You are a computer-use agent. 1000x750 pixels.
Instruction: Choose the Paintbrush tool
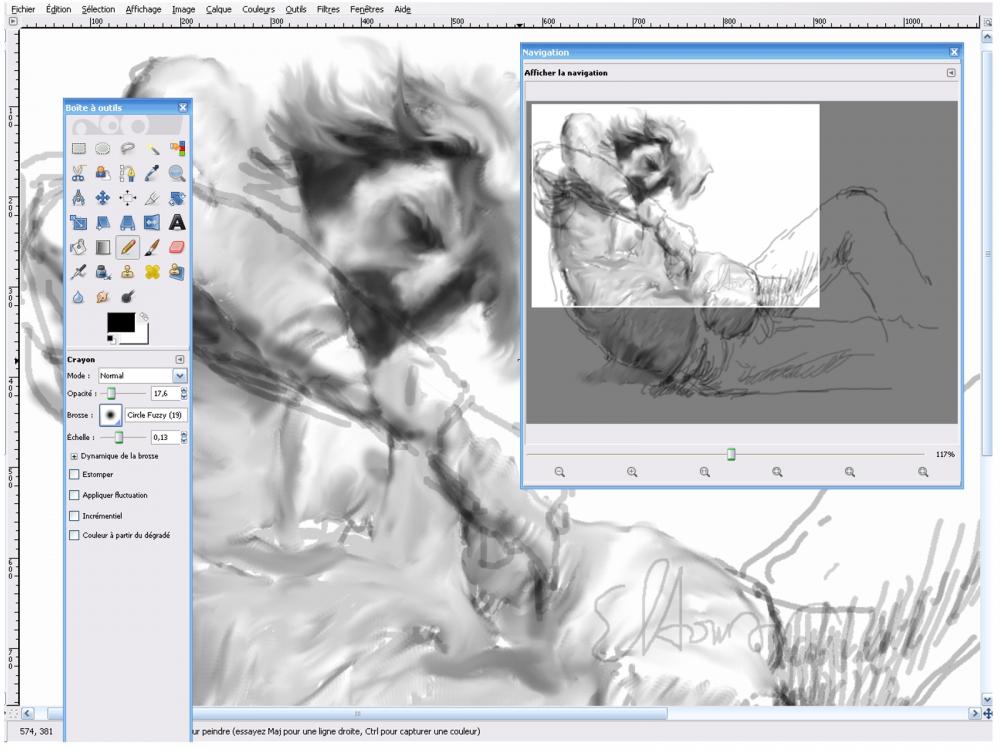click(152, 247)
